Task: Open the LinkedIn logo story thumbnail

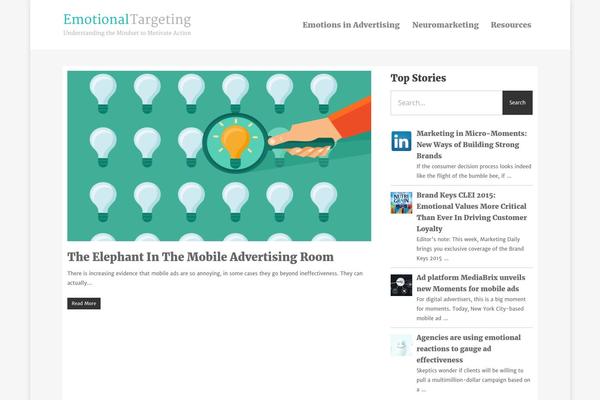Action: [x=401, y=141]
